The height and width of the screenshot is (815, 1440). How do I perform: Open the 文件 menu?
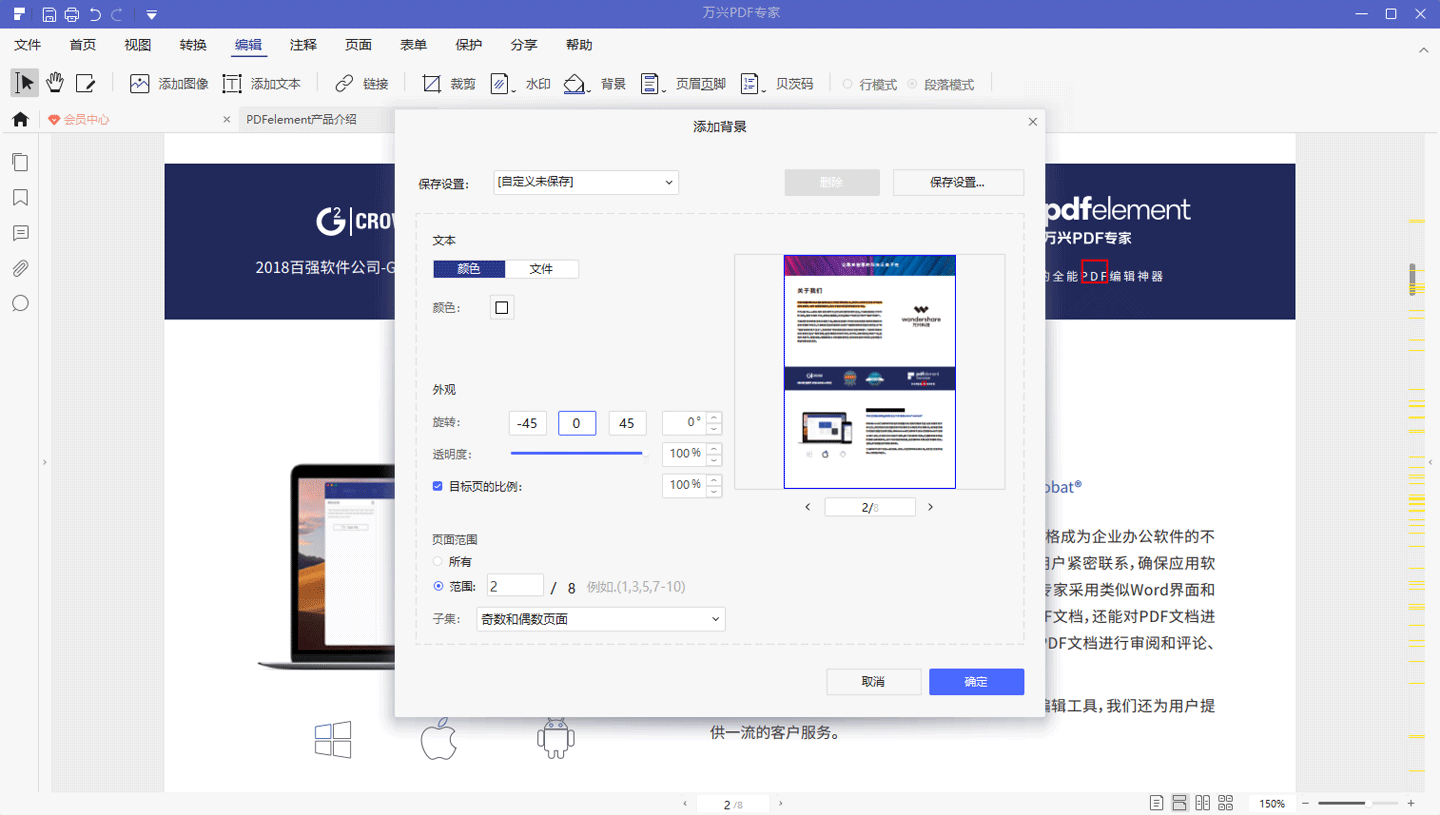(28, 45)
